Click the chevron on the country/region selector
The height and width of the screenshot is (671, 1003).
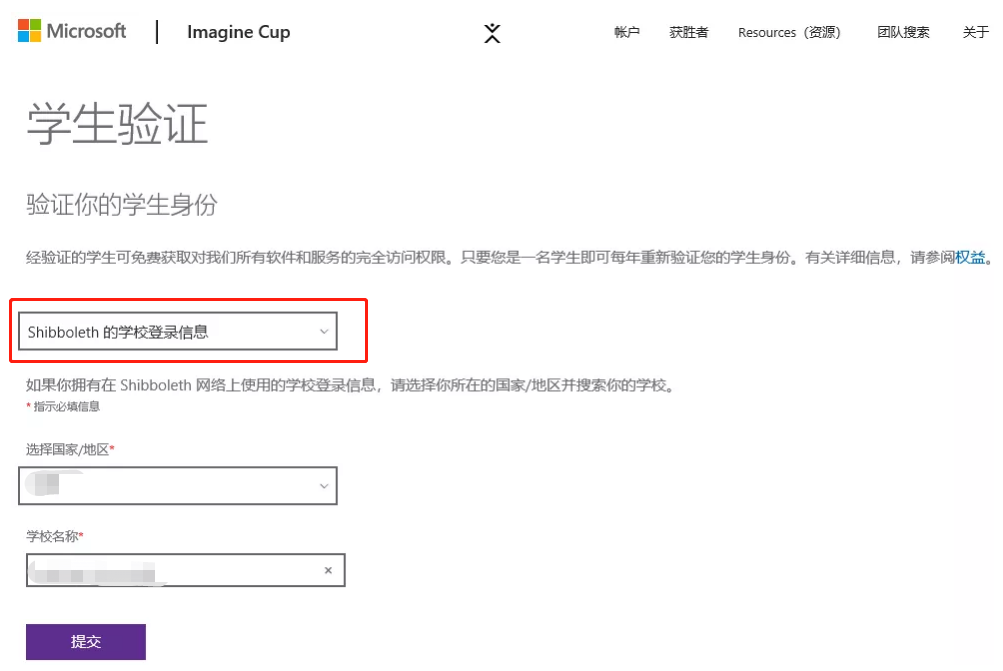pyautogui.click(x=323, y=485)
